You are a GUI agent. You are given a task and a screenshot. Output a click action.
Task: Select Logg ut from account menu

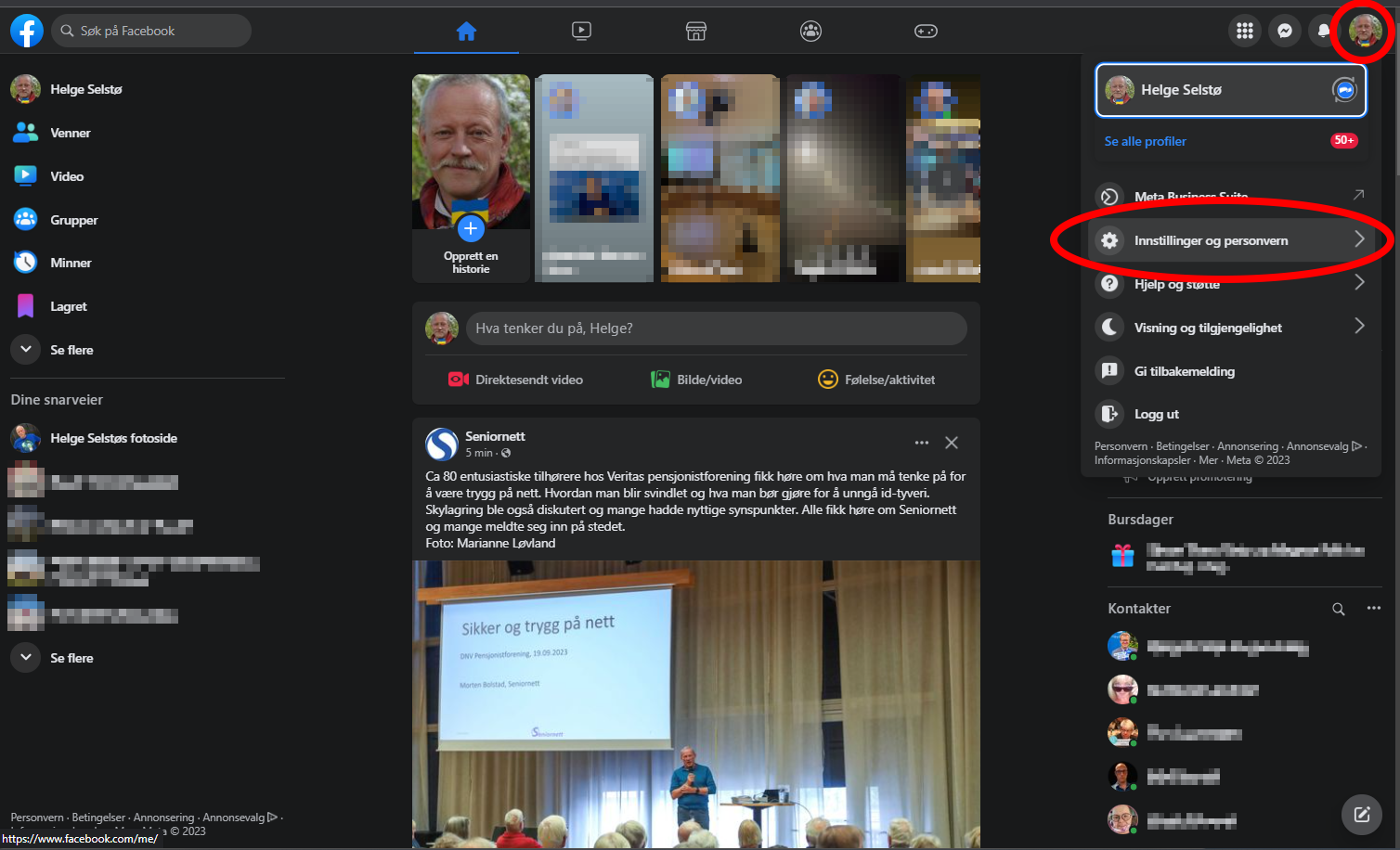pyautogui.click(x=1156, y=414)
